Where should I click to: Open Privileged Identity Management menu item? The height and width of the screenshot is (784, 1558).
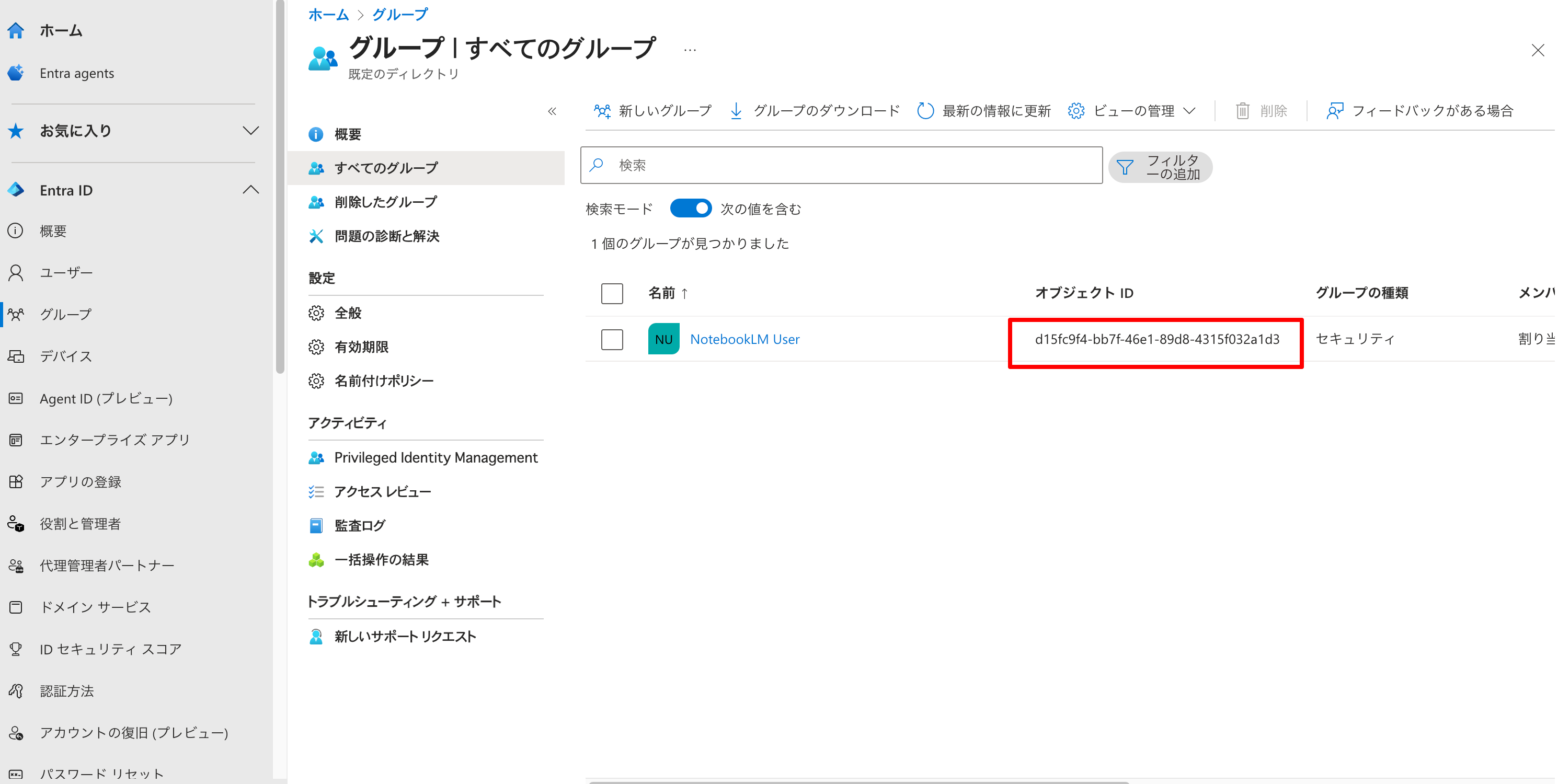point(436,457)
